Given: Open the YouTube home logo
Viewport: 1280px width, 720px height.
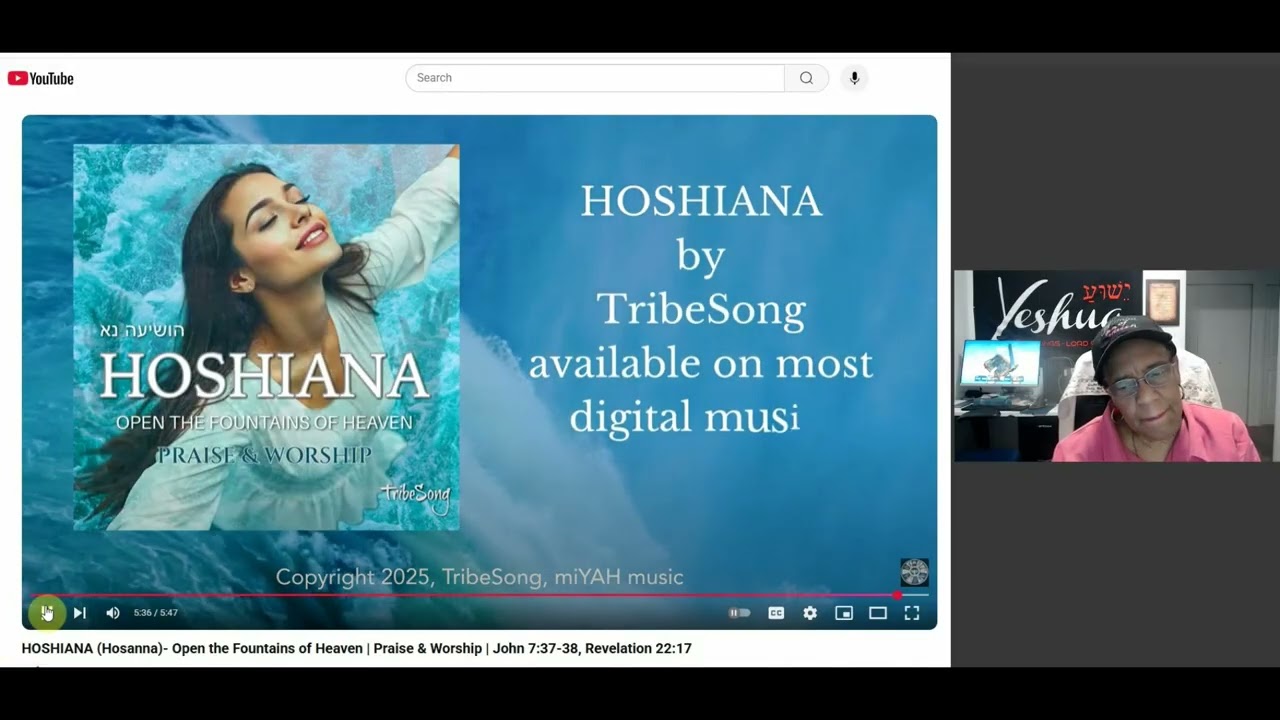Looking at the screenshot, I should point(41,78).
